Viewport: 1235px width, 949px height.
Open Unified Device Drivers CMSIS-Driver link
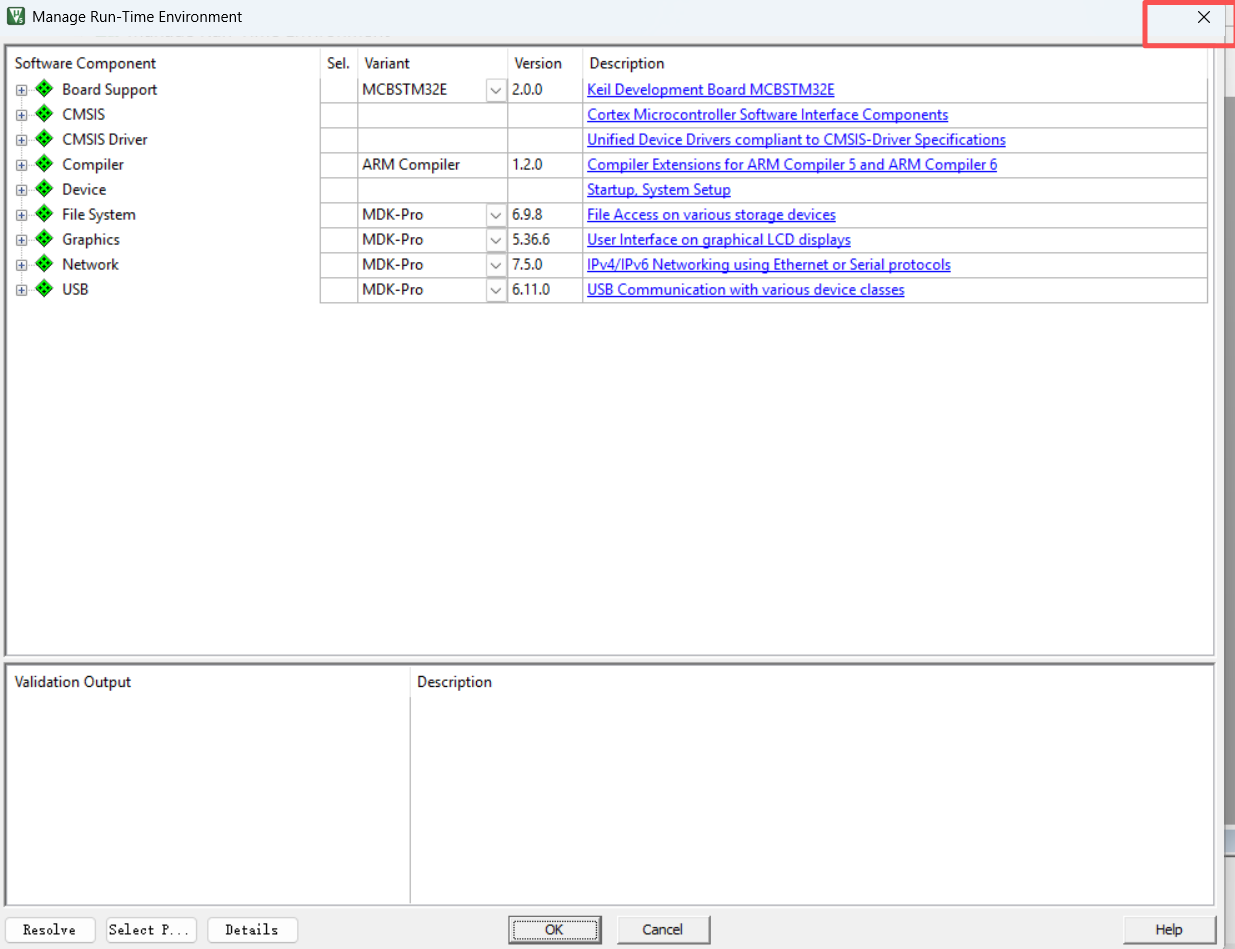pos(796,140)
